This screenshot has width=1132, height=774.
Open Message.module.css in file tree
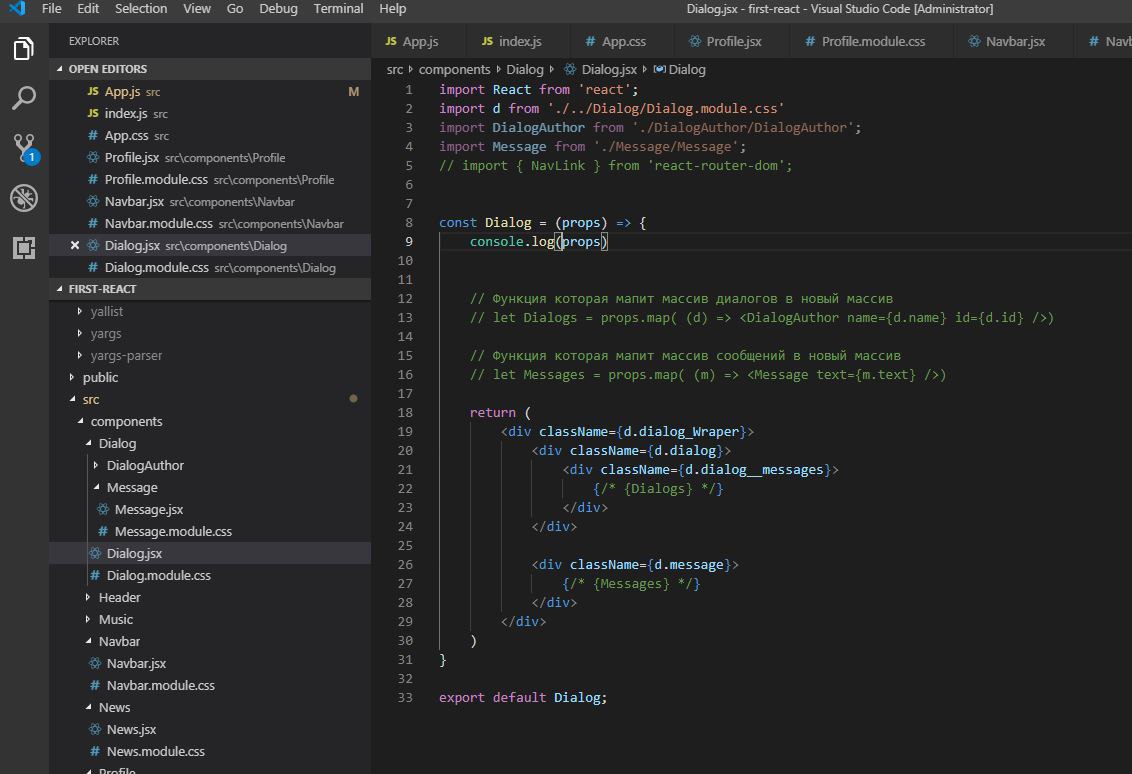click(173, 531)
